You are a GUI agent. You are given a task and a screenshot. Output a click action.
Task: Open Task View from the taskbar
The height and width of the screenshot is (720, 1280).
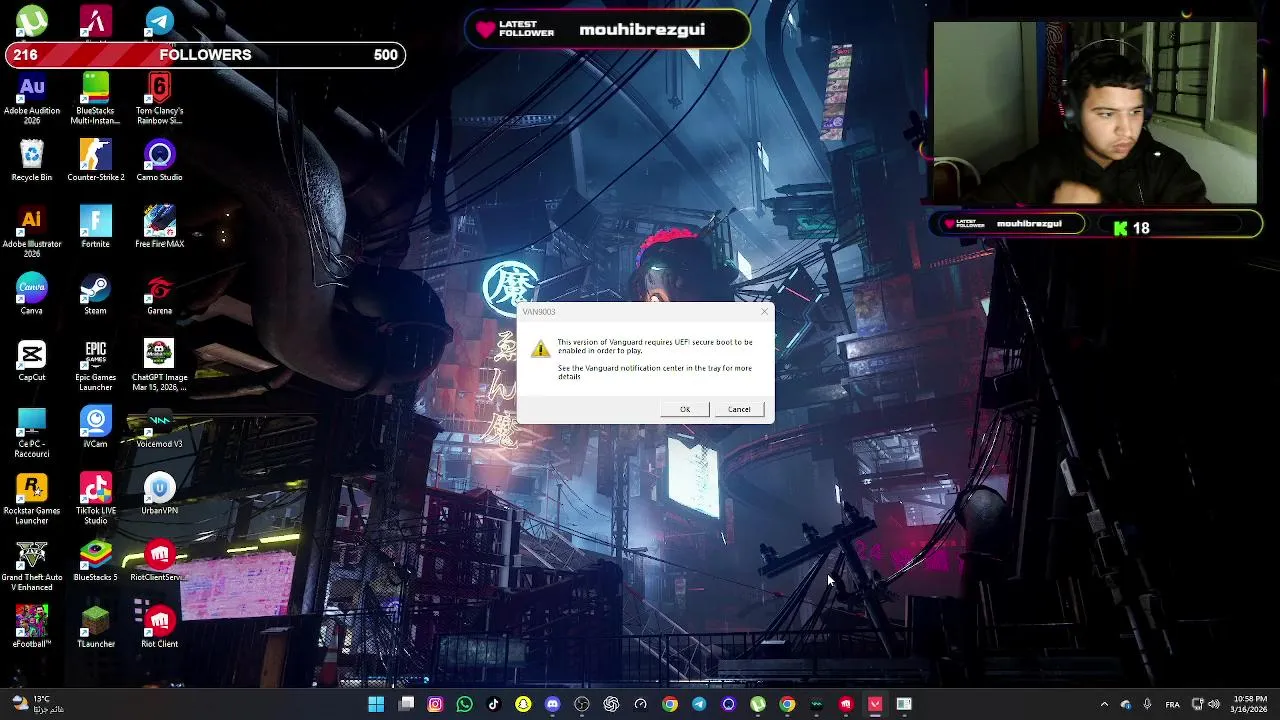tap(406, 704)
